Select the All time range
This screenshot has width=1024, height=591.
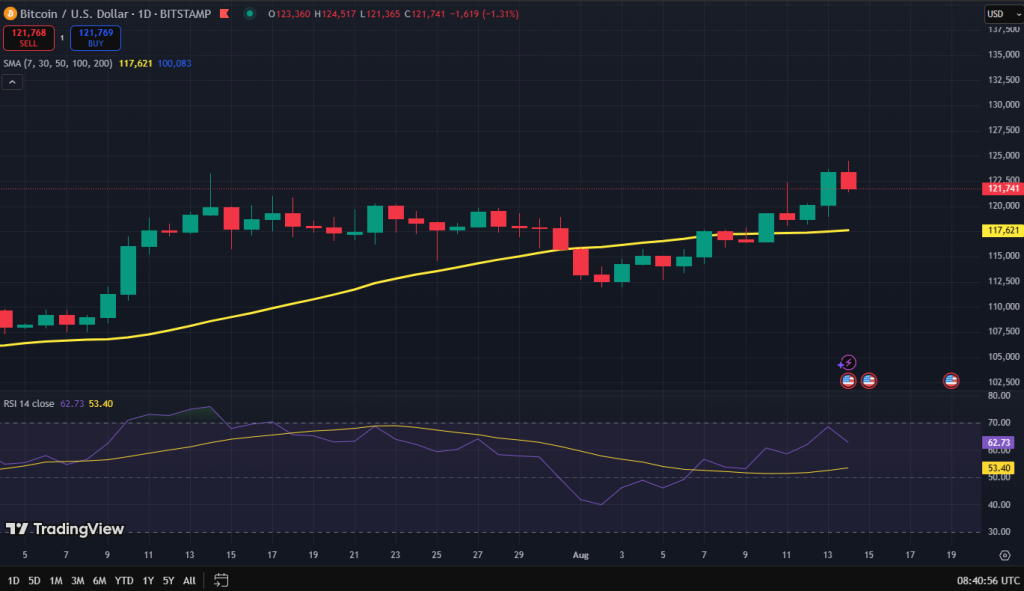pyautogui.click(x=189, y=581)
